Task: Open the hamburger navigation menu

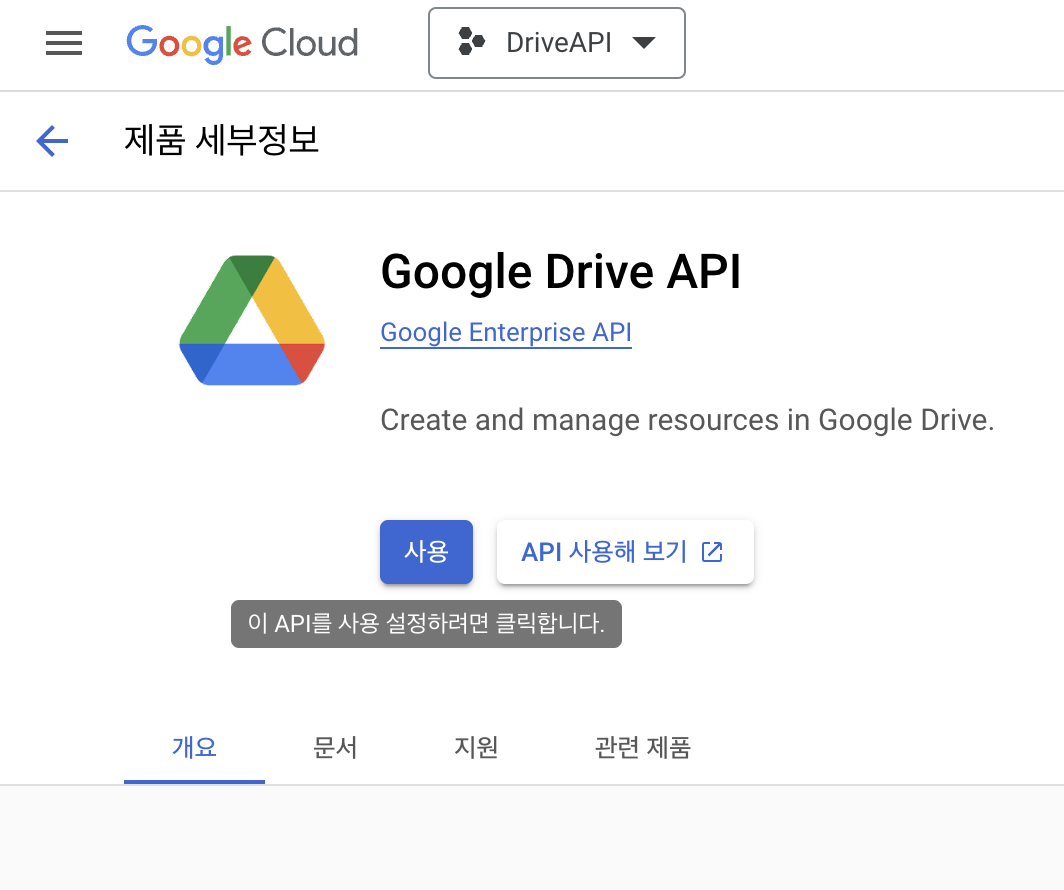Action: coord(64,43)
